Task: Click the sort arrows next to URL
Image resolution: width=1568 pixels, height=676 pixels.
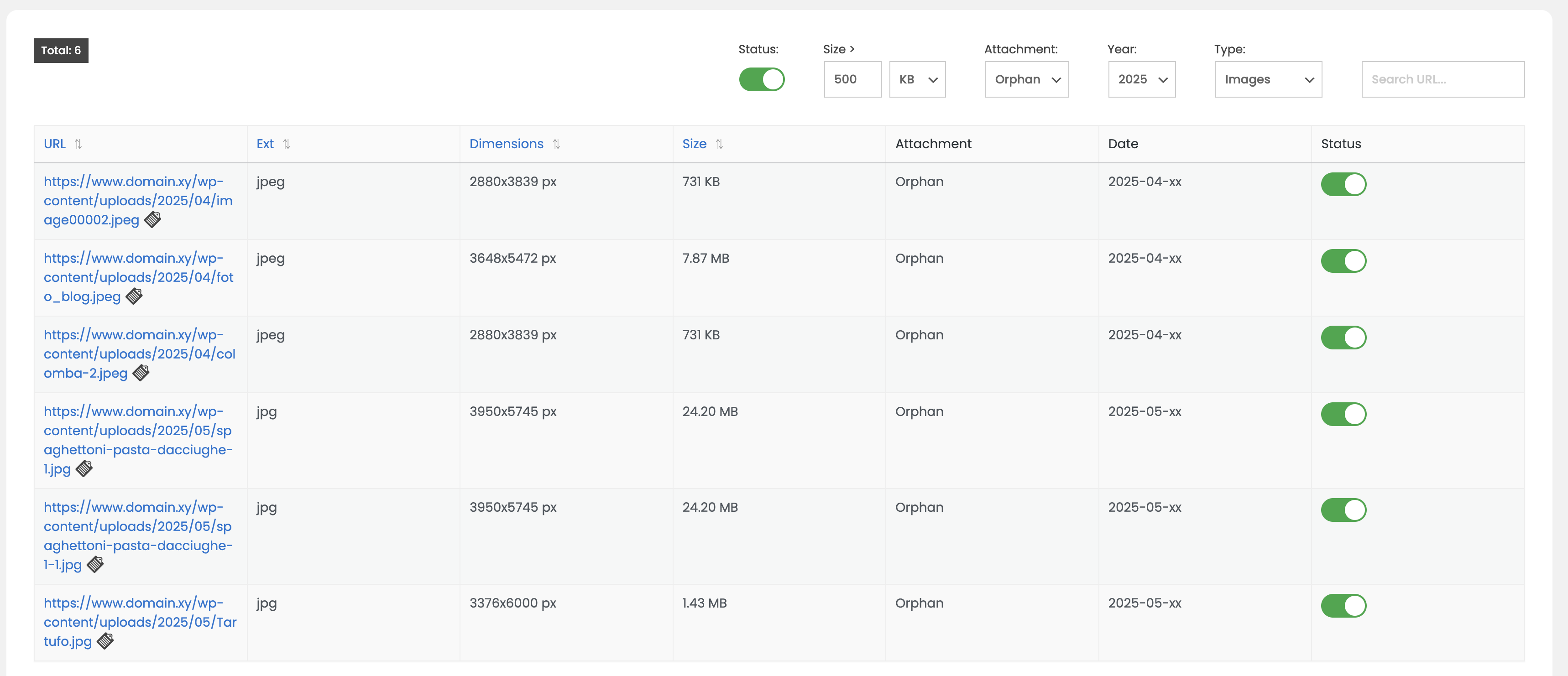Action: [78, 144]
